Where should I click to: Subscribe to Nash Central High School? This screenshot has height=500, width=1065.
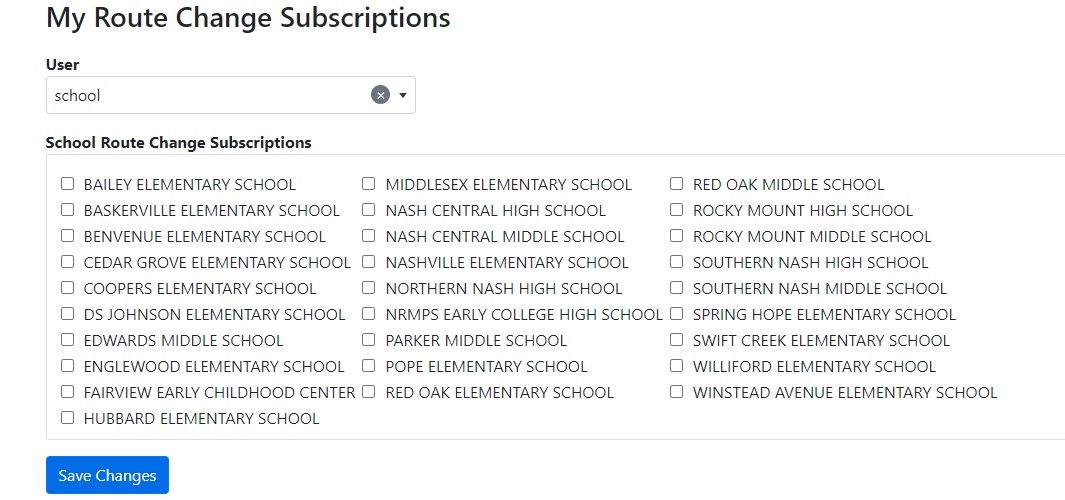pos(369,210)
